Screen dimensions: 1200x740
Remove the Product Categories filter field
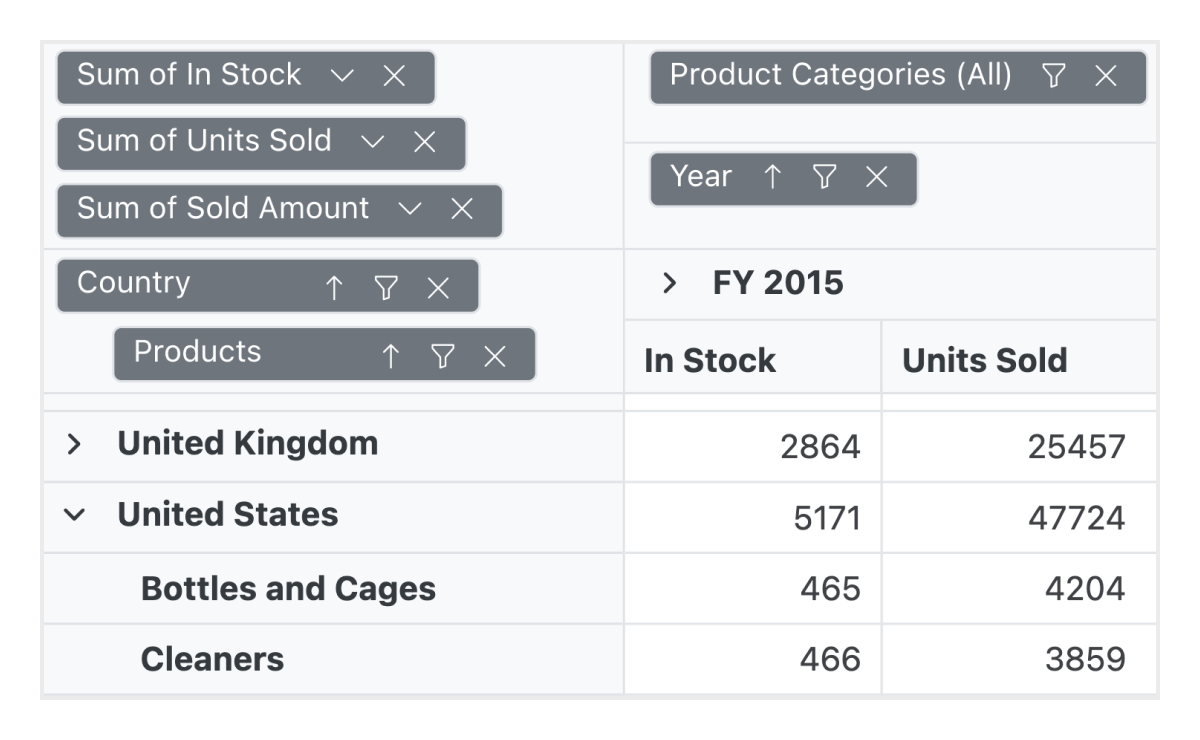[x=1105, y=77]
